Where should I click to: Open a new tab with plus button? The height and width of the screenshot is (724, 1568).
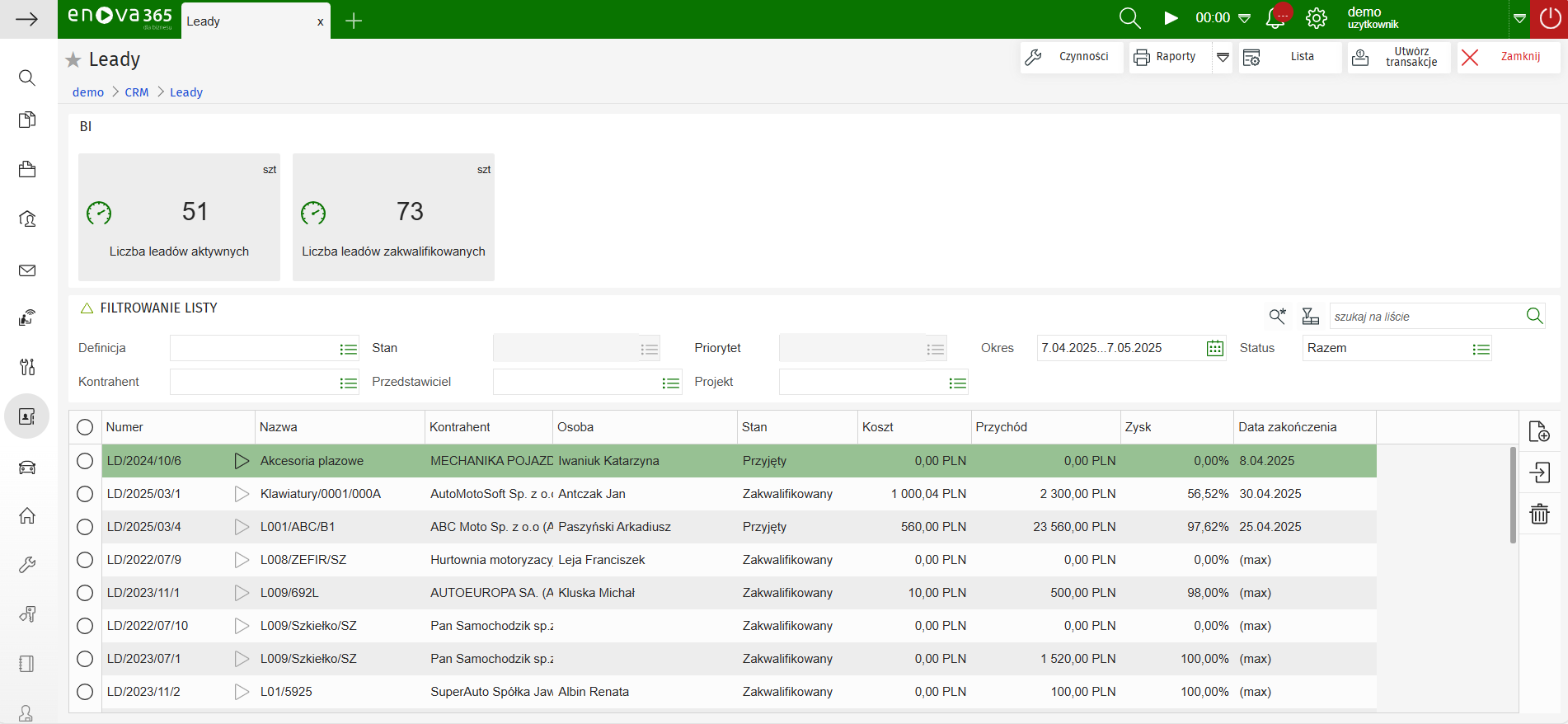(354, 21)
